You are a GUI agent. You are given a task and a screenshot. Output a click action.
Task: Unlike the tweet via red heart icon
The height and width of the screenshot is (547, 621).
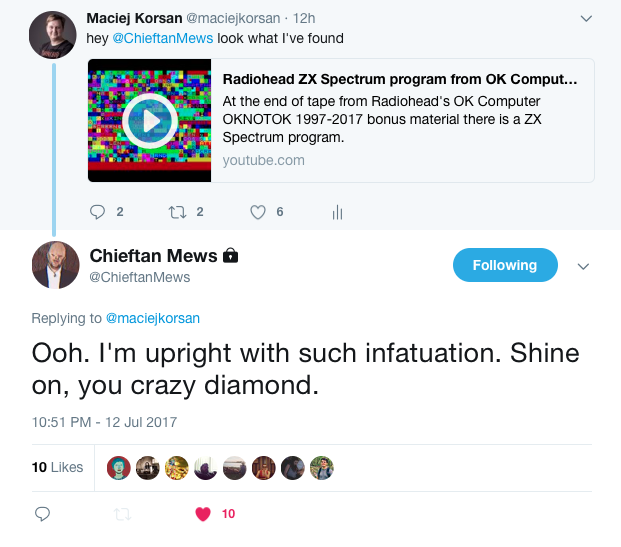point(203,514)
